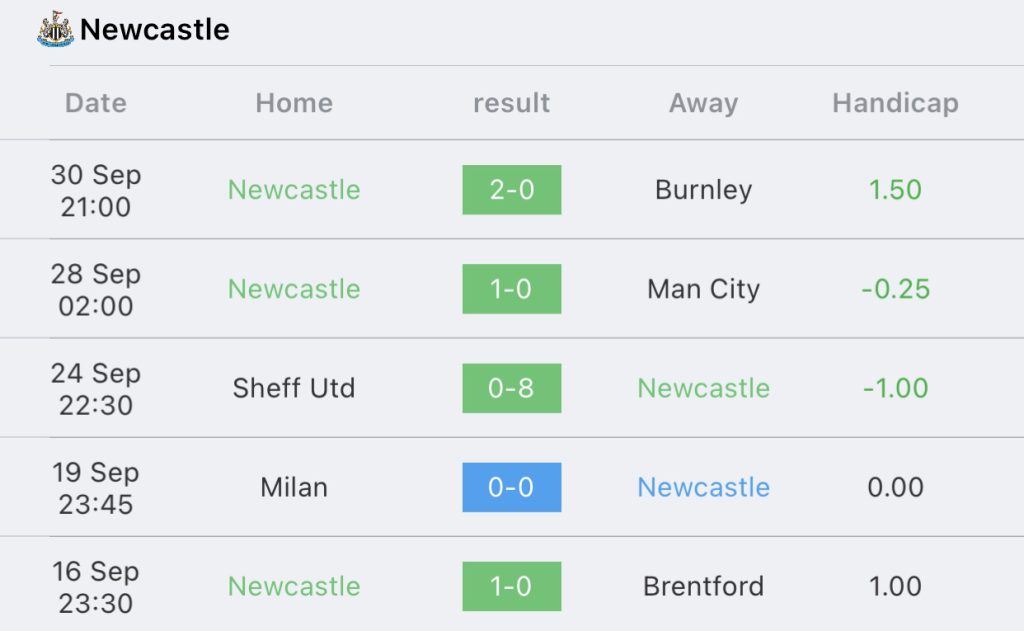The width and height of the screenshot is (1024, 631).
Task: Click the Burnley away team name
Action: (x=703, y=190)
